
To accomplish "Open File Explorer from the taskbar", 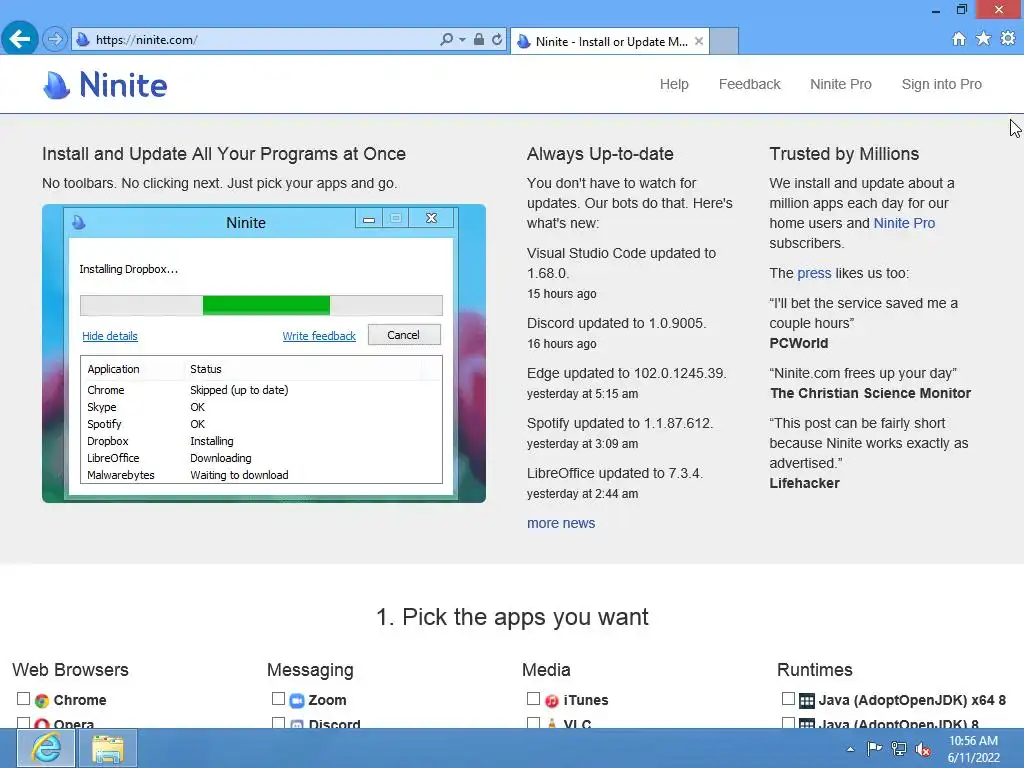I will (108, 748).
